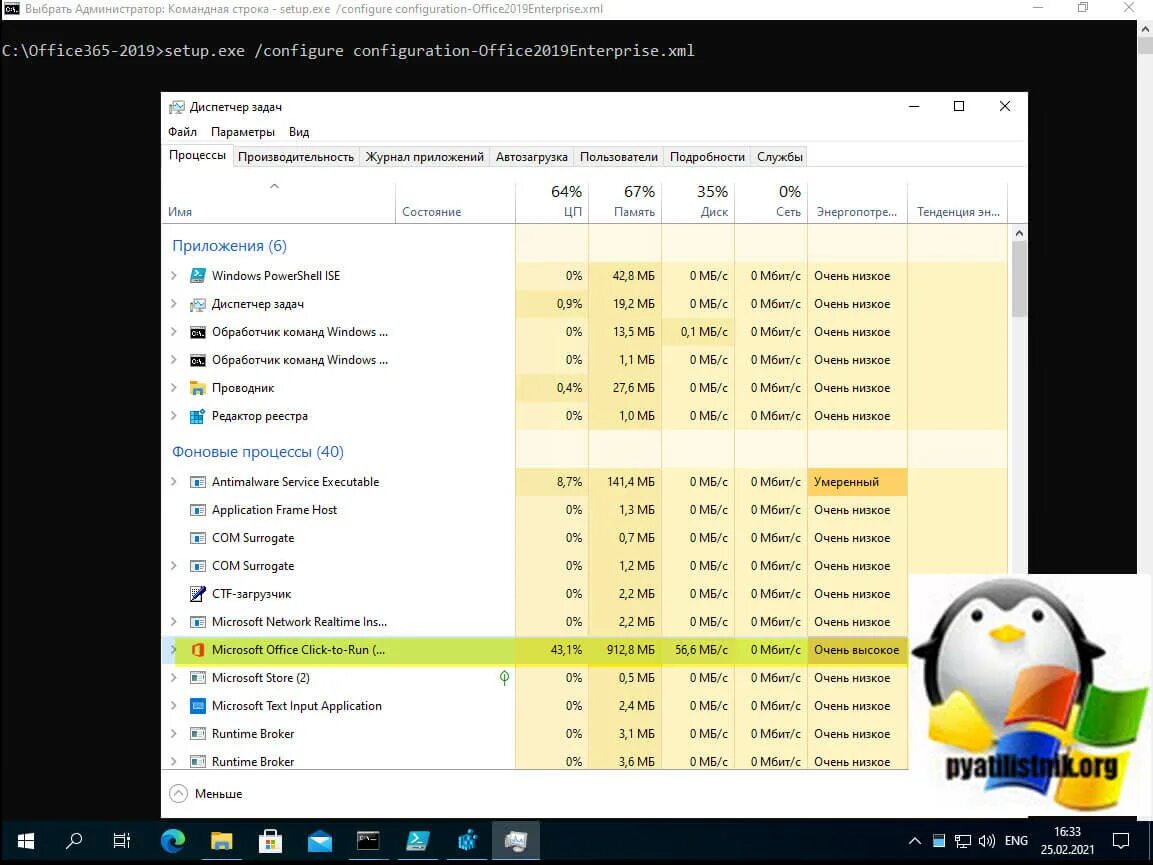The image size is (1153, 865).
Task: Switch to the Пользователи tab
Action: point(618,157)
